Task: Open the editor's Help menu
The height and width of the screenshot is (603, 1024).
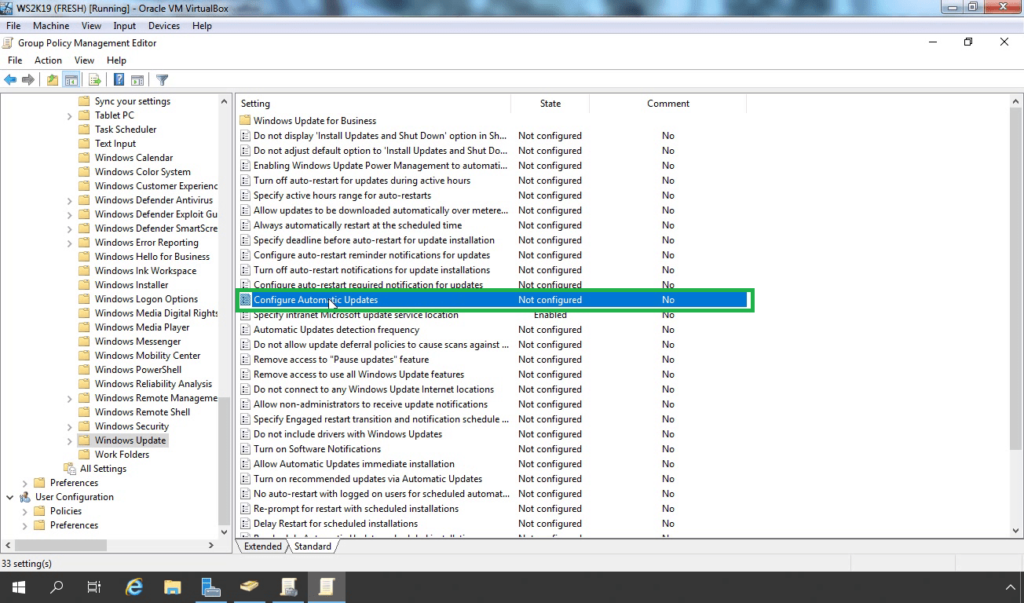Action: click(x=116, y=60)
